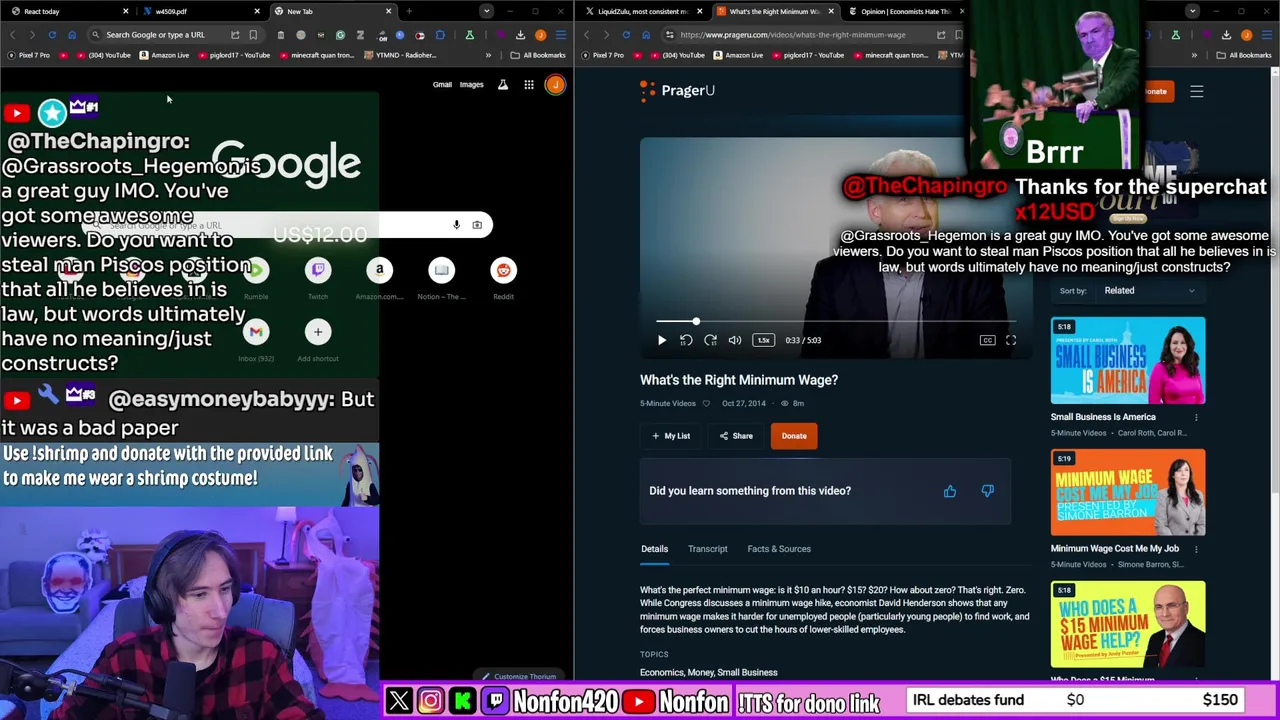
Task: Open the Gmail Inbox shortcut tile
Action: click(256, 339)
